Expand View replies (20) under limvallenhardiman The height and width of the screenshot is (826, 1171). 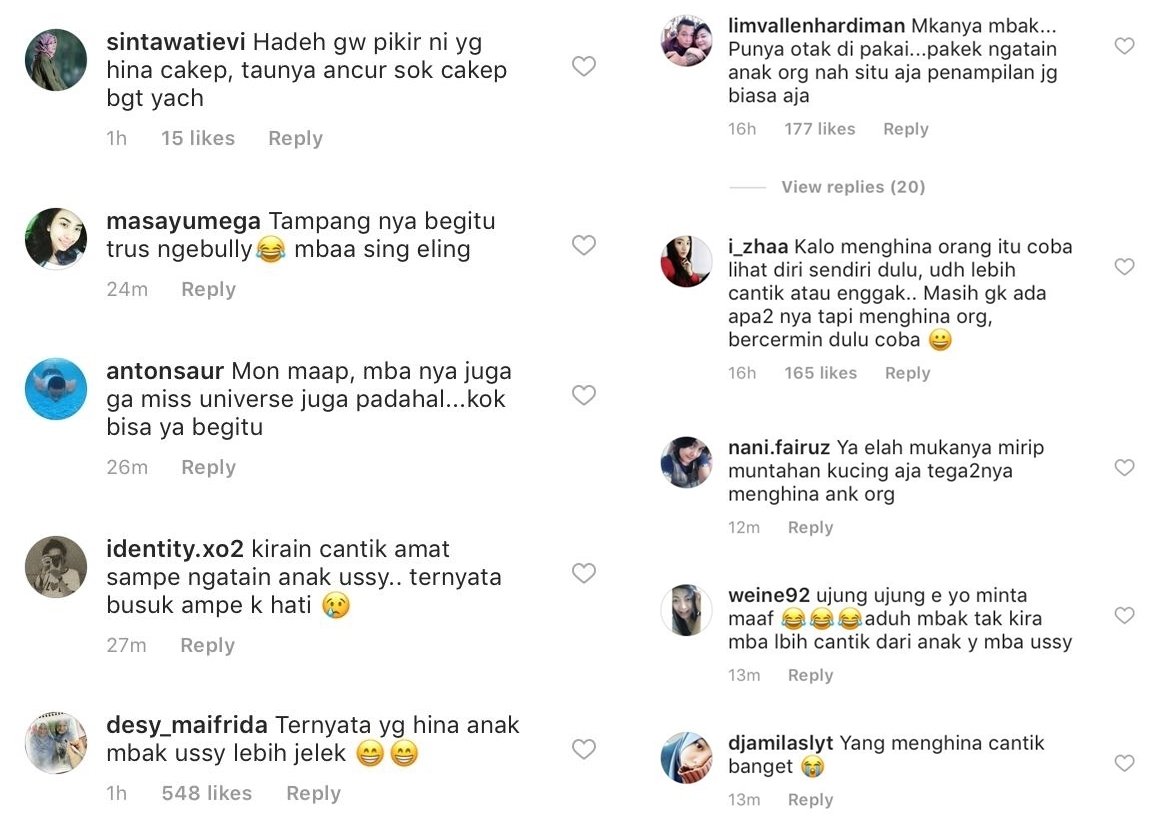pos(853,187)
